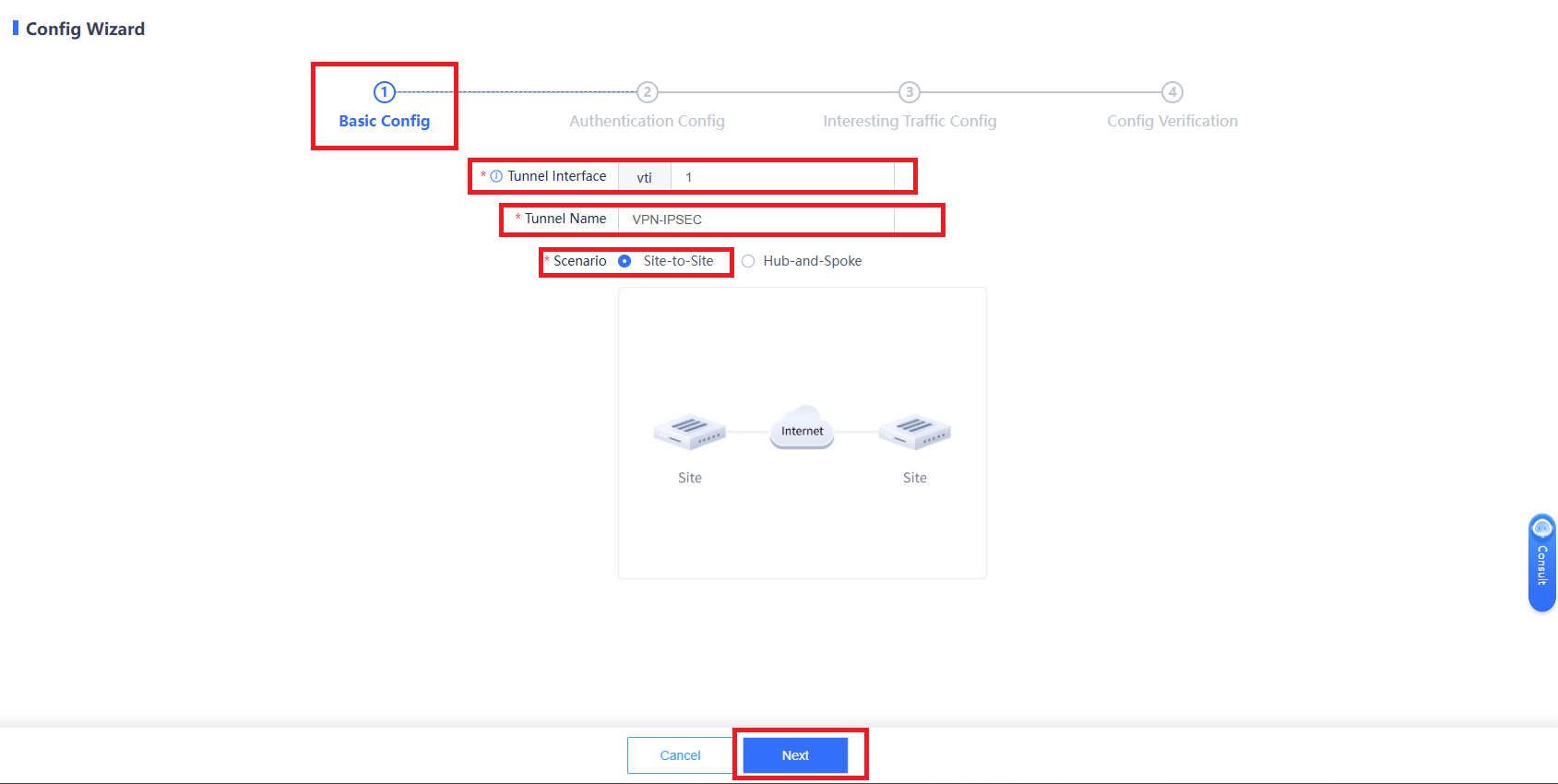Image resolution: width=1558 pixels, height=784 pixels.
Task: Focus the Tunnel Name input field
Action: tap(756, 220)
